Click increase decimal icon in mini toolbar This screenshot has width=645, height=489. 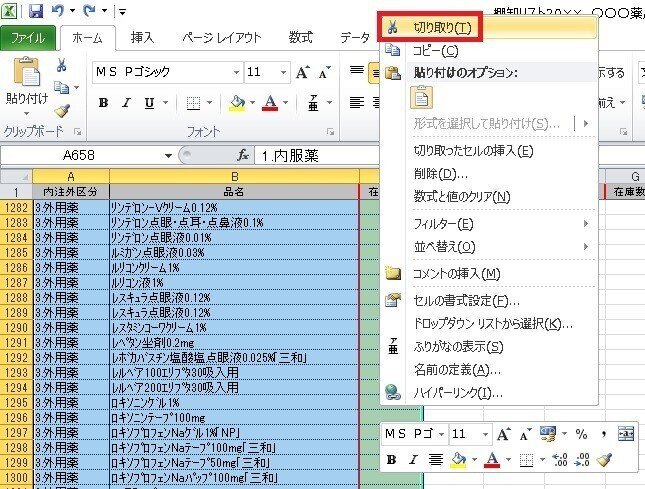[560, 459]
